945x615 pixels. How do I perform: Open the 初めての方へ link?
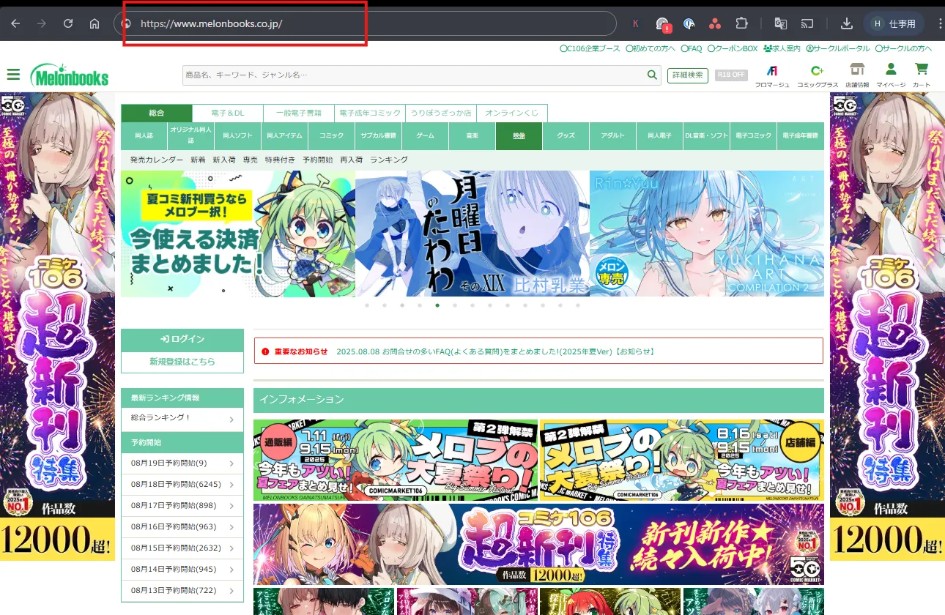pos(650,48)
